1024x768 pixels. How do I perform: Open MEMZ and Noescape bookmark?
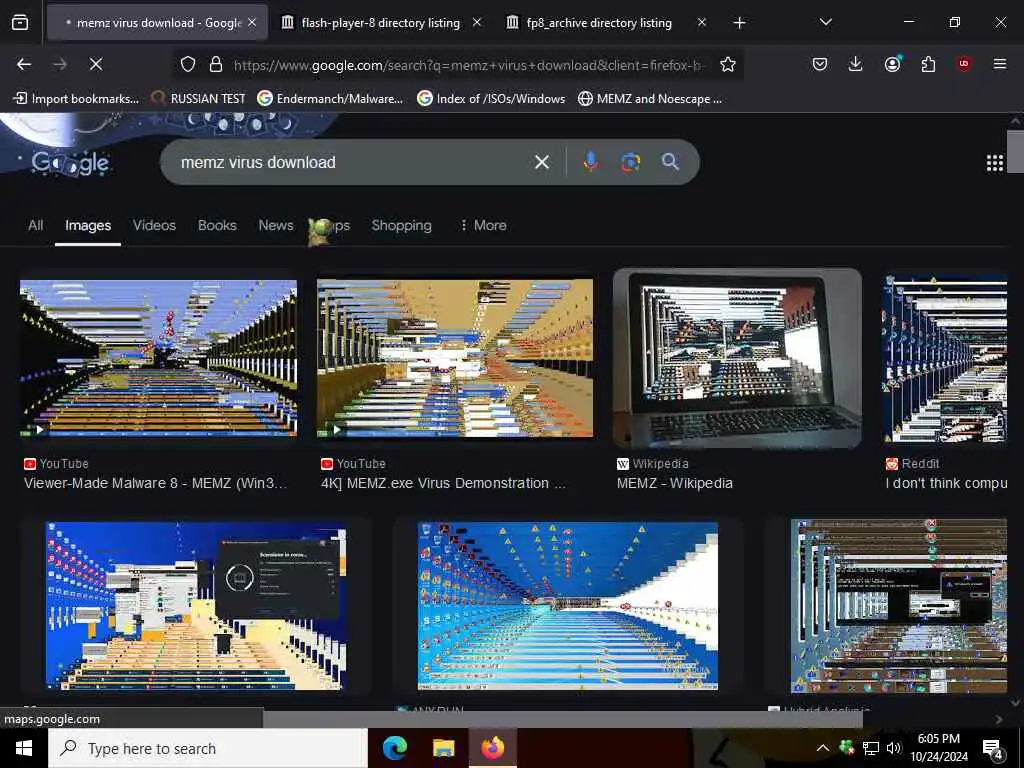pos(650,99)
